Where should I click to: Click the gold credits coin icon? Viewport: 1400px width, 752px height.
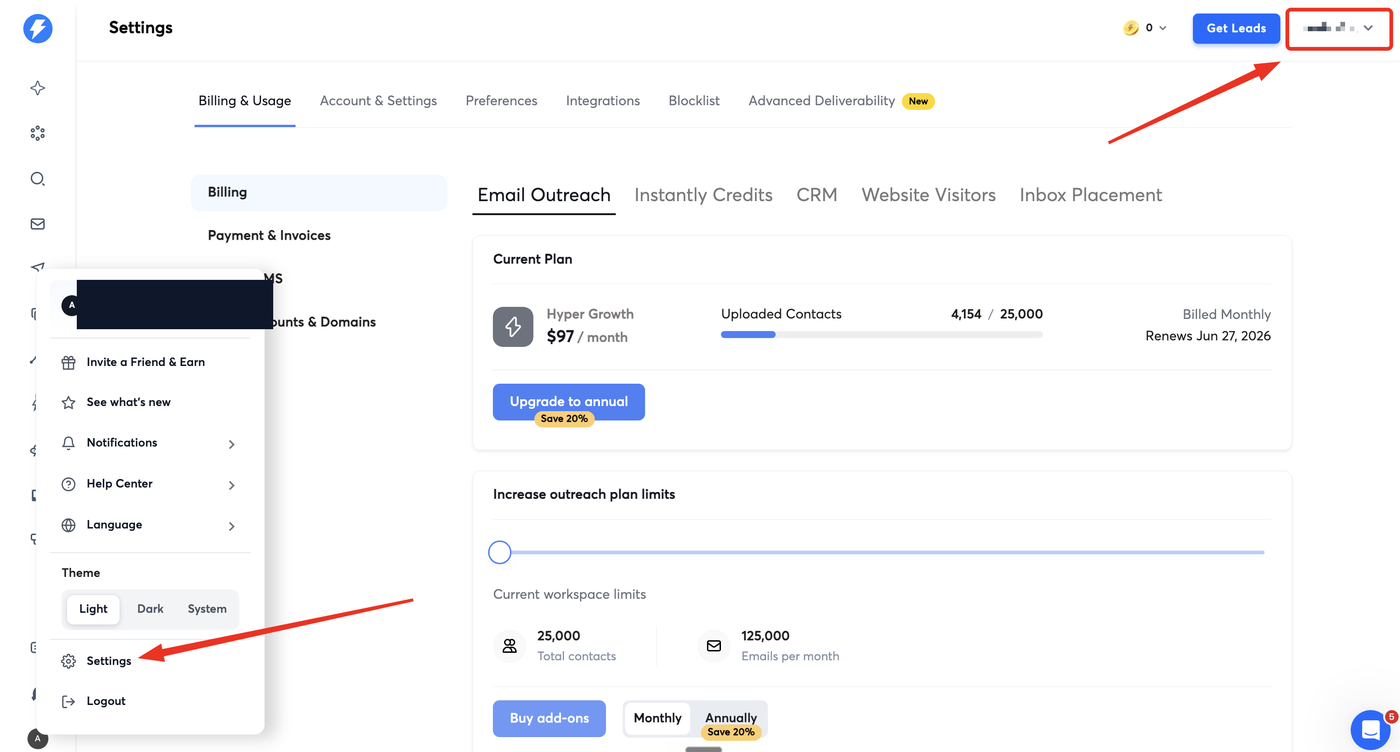(1131, 28)
